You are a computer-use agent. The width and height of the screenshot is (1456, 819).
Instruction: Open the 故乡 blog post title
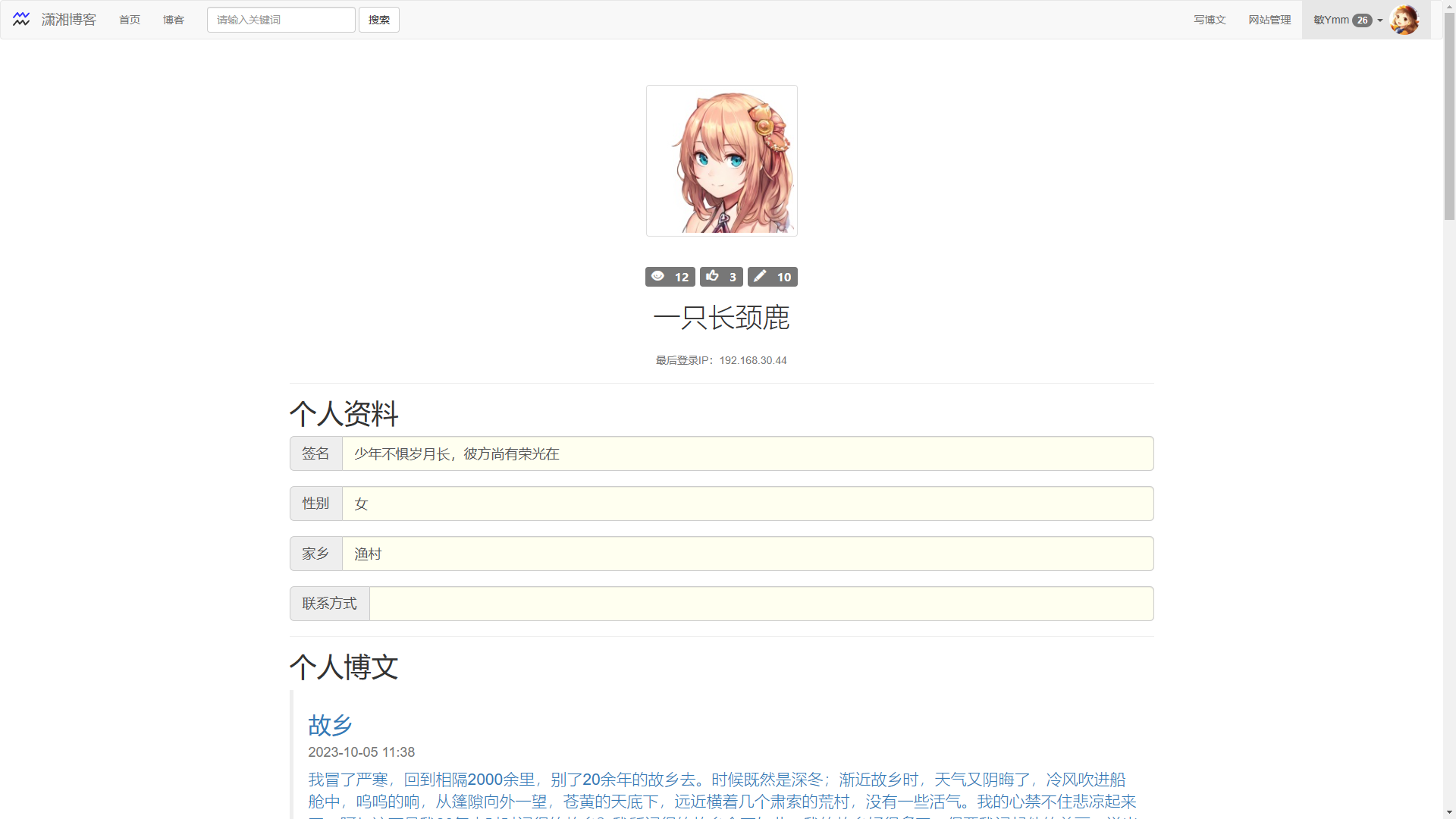click(x=330, y=725)
